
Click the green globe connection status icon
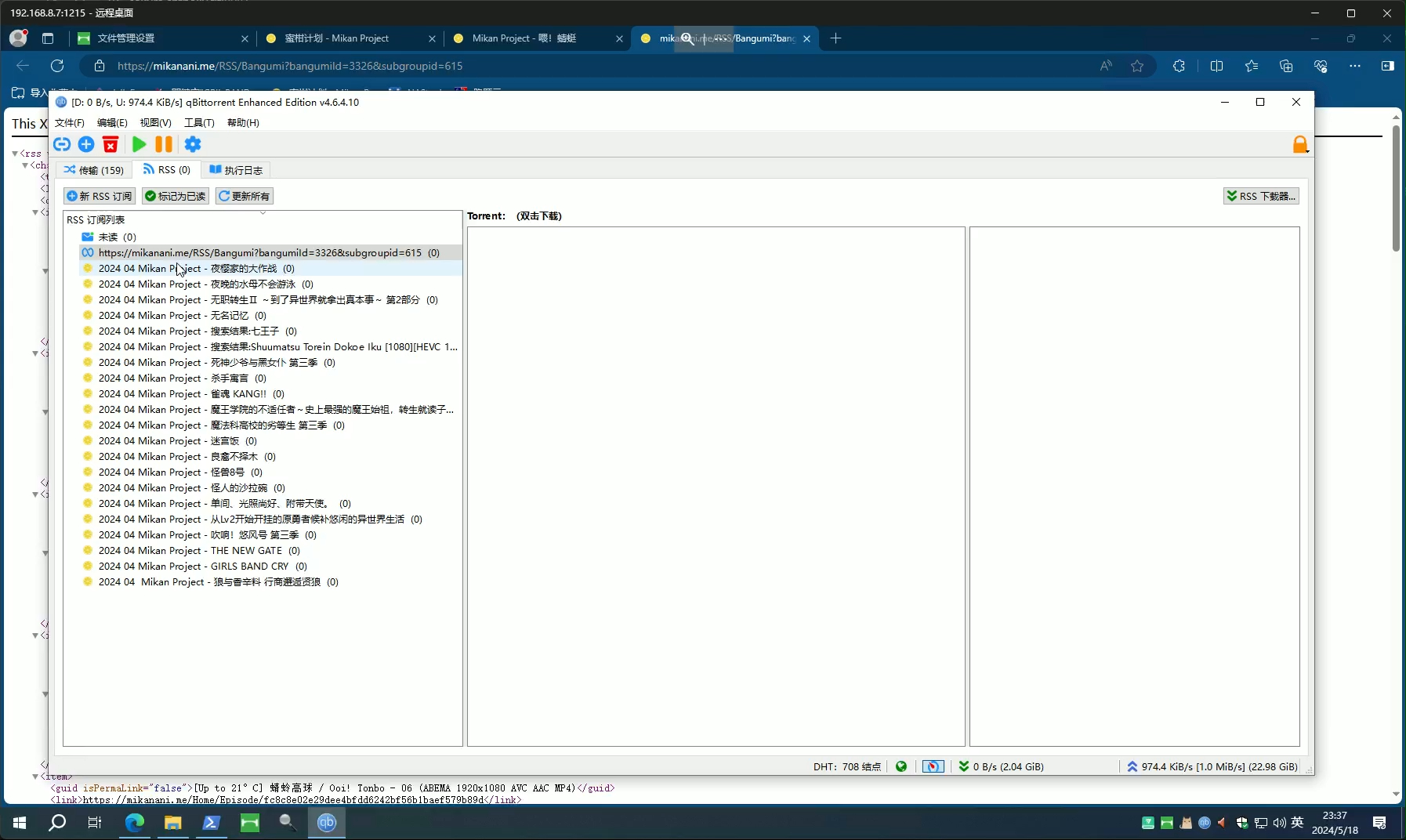pos(901,766)
